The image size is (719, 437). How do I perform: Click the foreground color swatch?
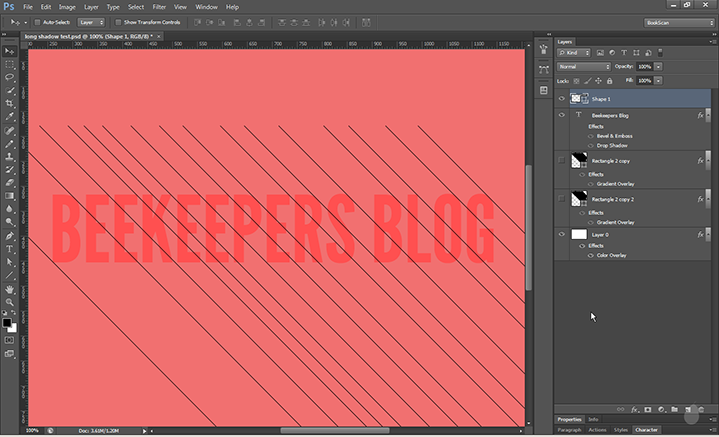[8, 323]
